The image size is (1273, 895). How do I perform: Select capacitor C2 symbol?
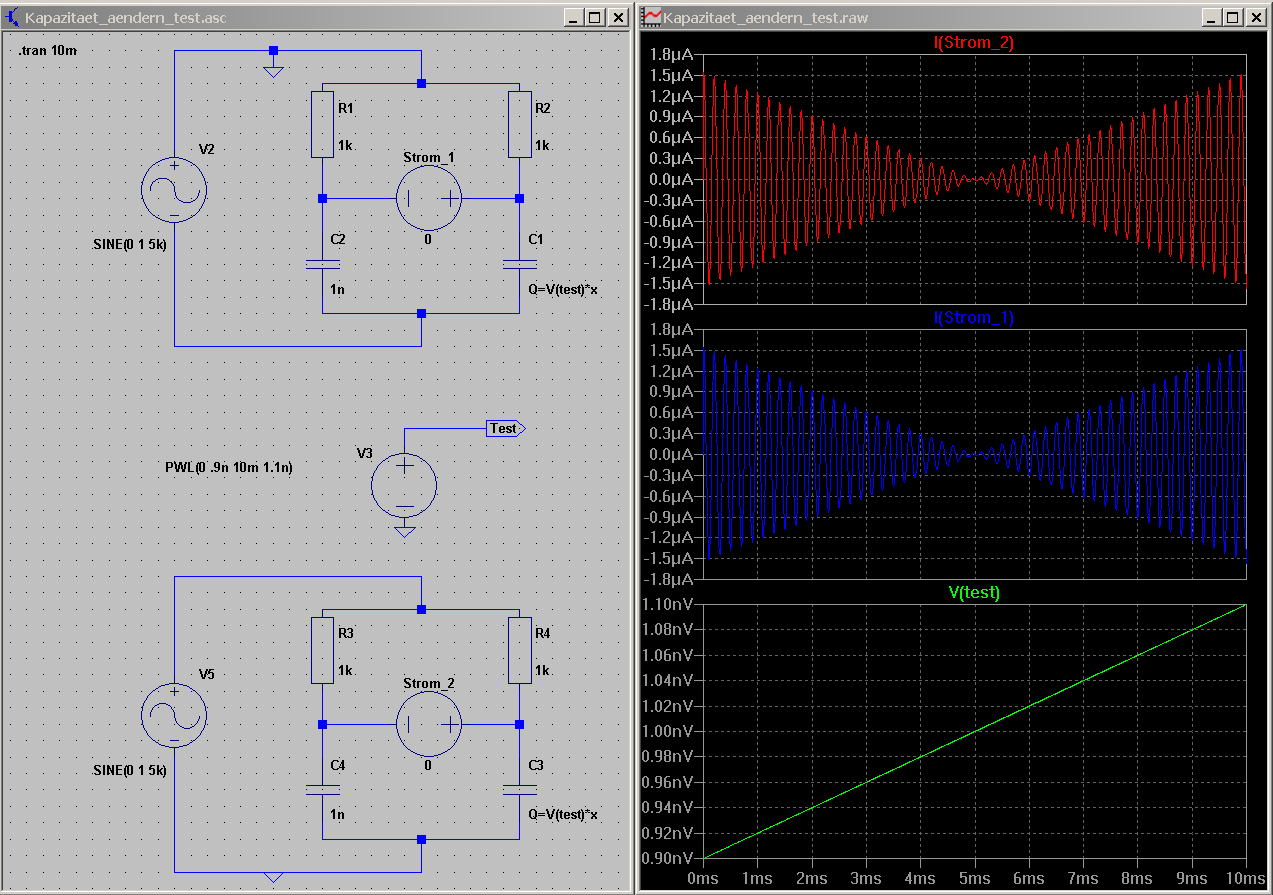322,265
